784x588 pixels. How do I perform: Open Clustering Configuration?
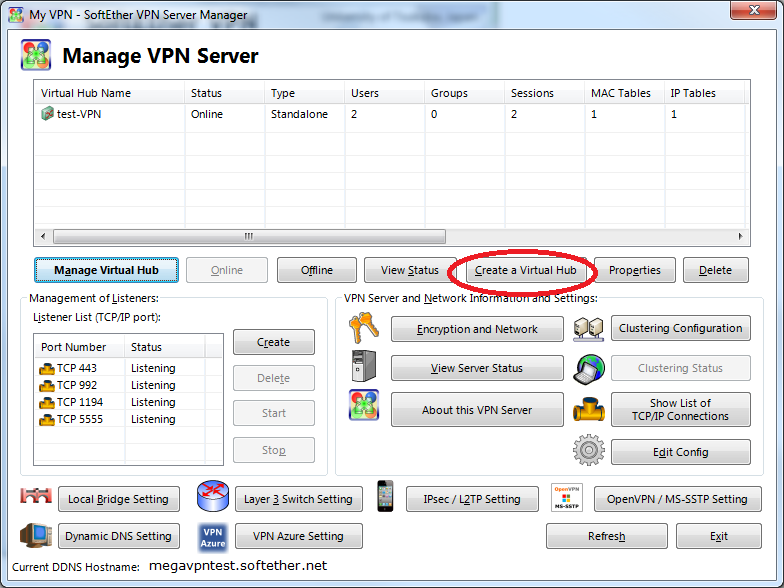(x=680, y=328)
